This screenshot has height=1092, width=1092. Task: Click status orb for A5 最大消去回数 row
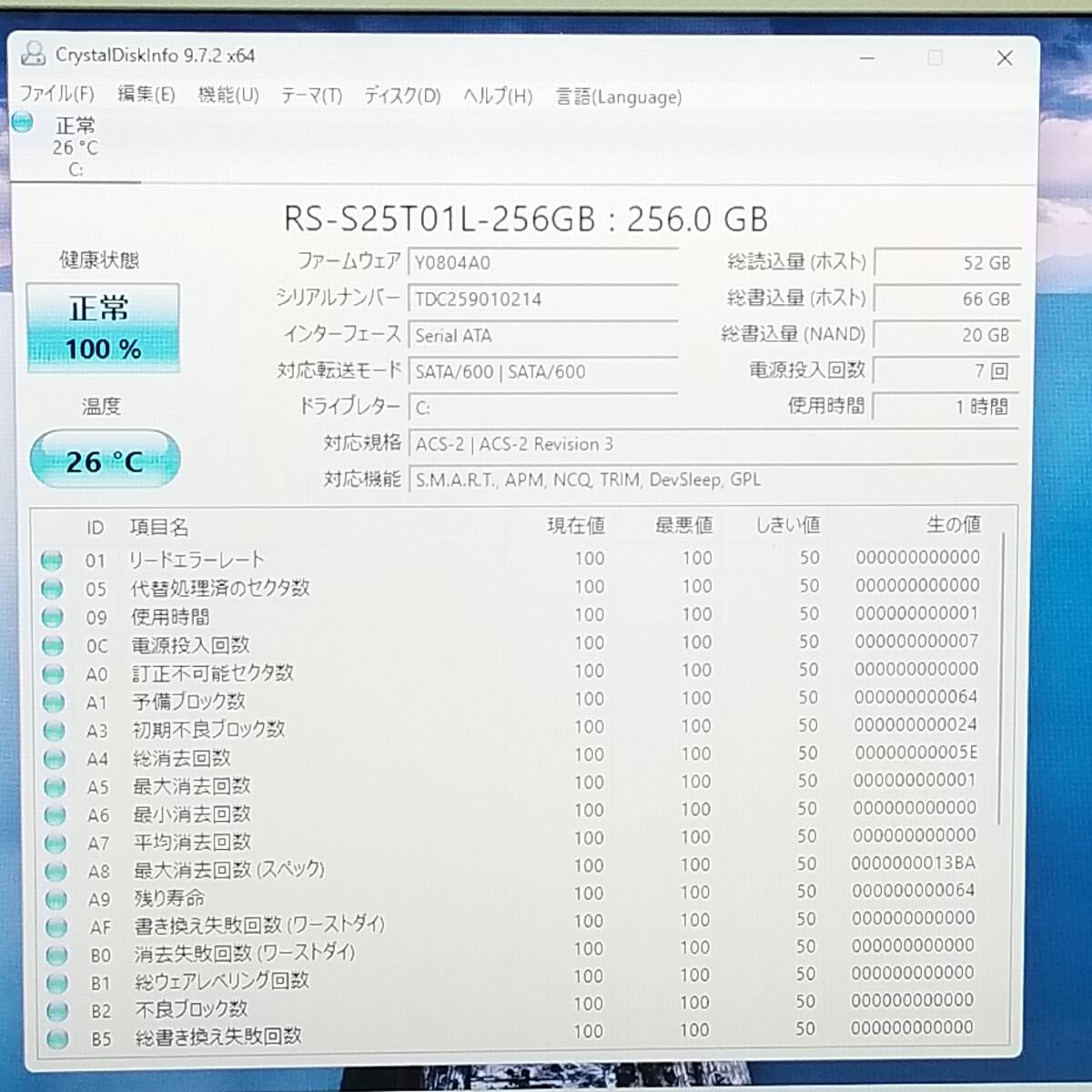pyautogui.click(x=55, y=786)
